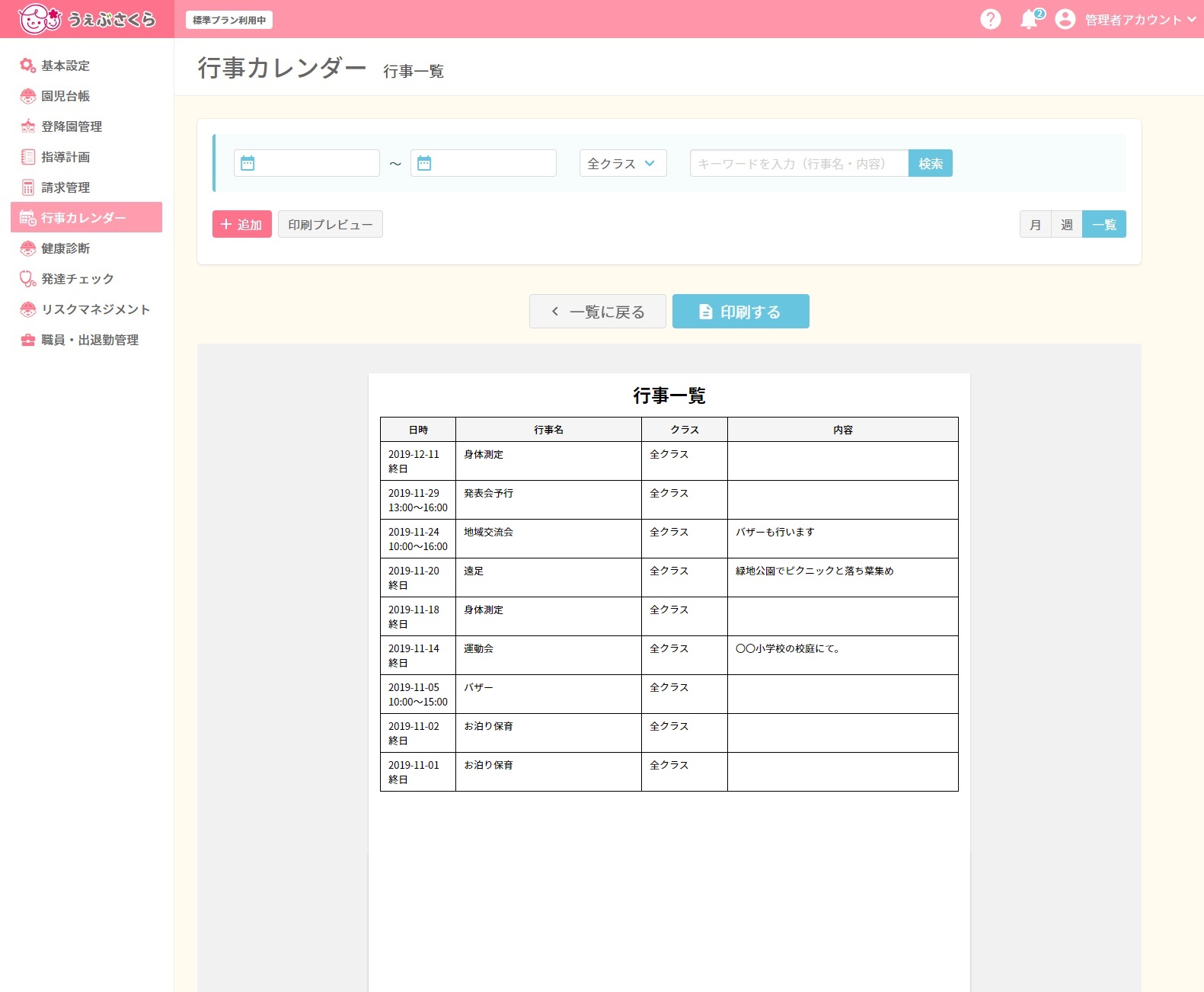This screenshot has width=1204, height=992.
Task: Click the 地域交流会 event name
Action: coord(489,532)
